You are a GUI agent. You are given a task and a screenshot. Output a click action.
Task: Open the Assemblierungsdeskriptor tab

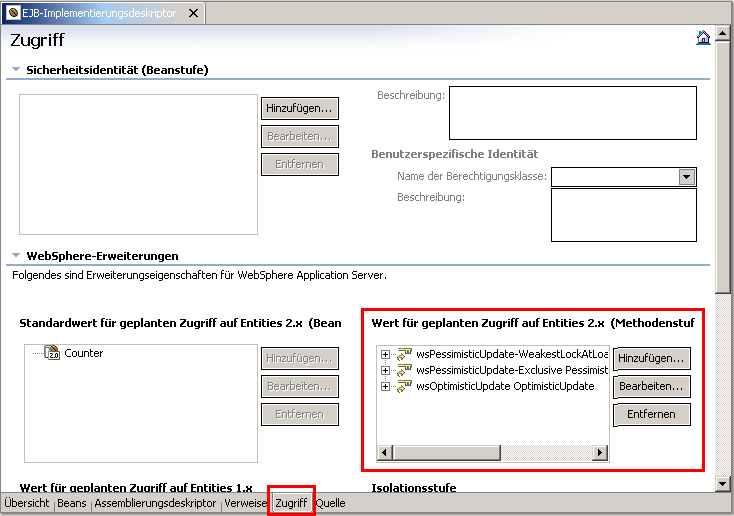(x=155, y=503)
